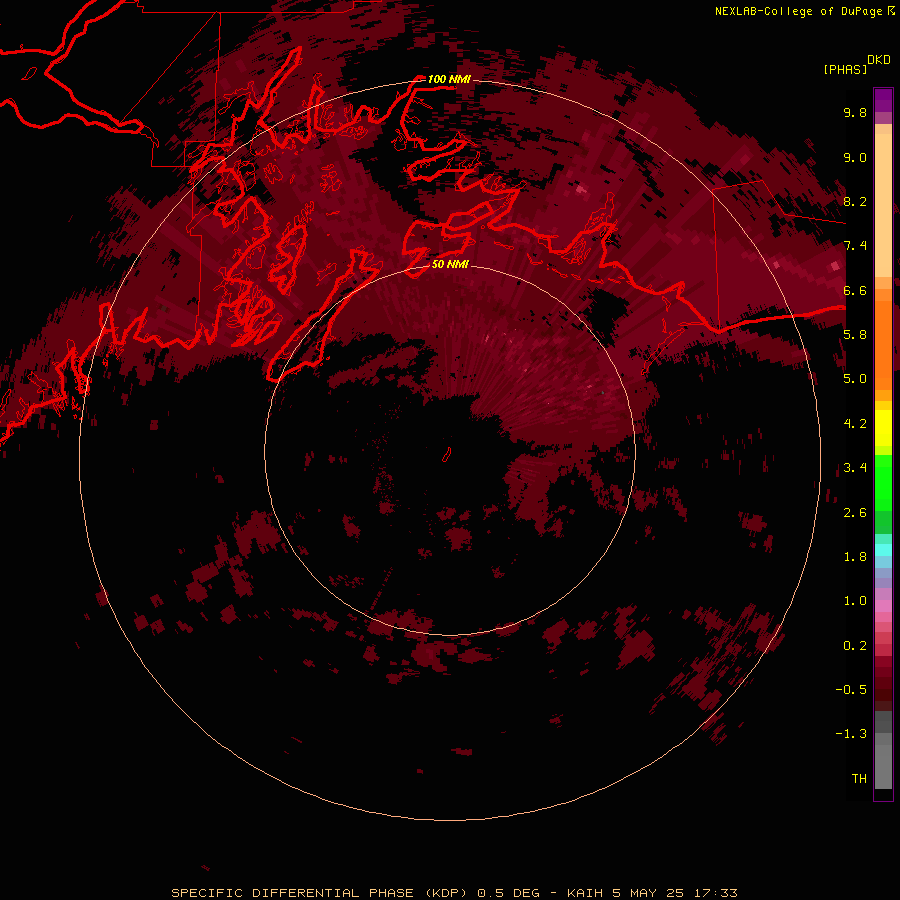Click the DKD label above the color scale
This screenshot has height=900, width=900.
[879, 60]
